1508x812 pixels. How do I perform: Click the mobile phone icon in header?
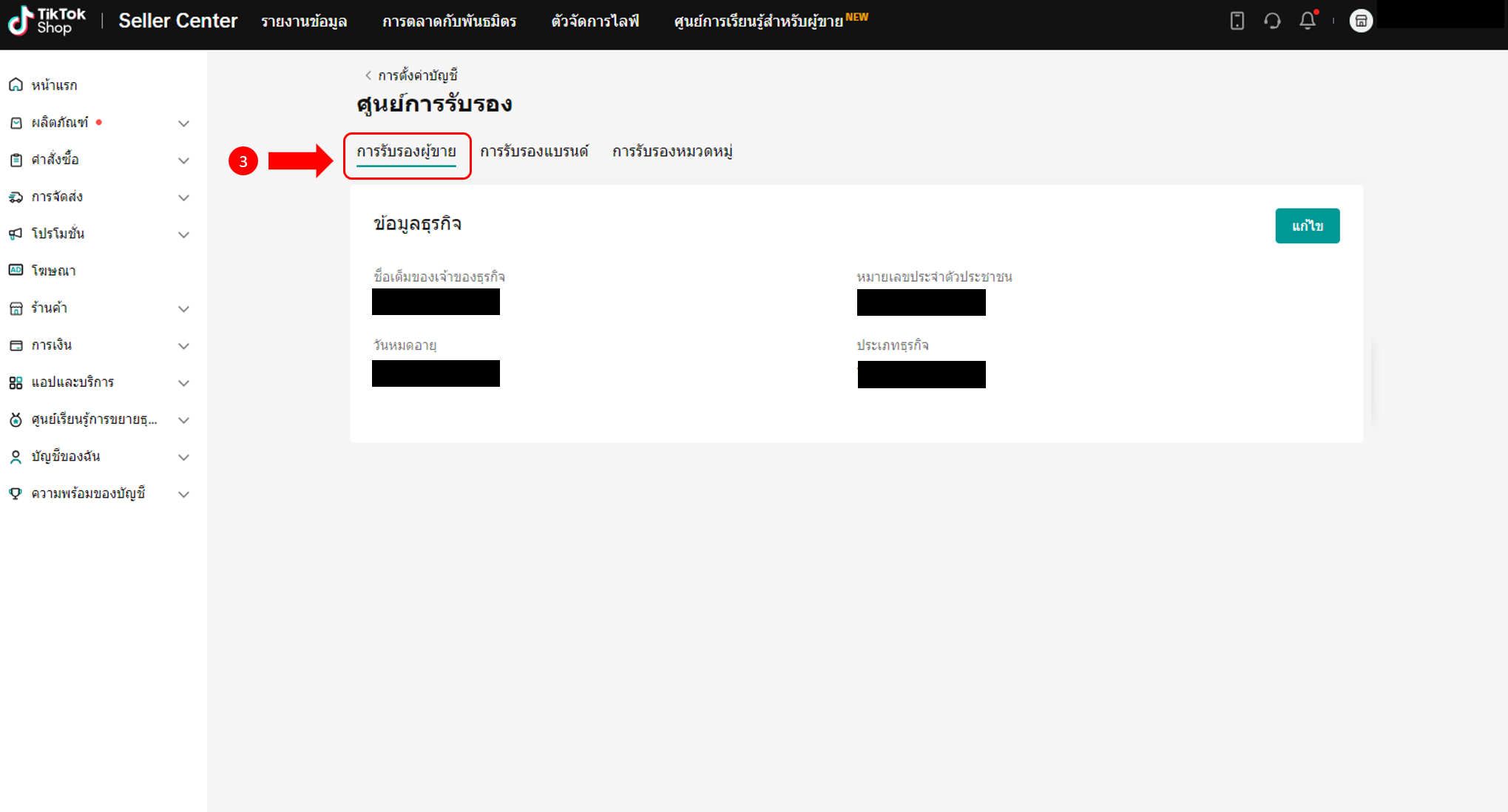(x=1237, y=21)
